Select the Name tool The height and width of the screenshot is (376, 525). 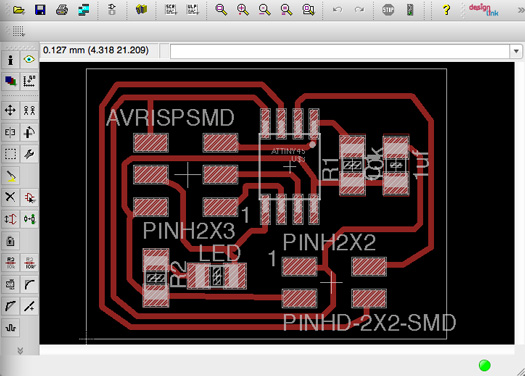[x=10, y=263]
